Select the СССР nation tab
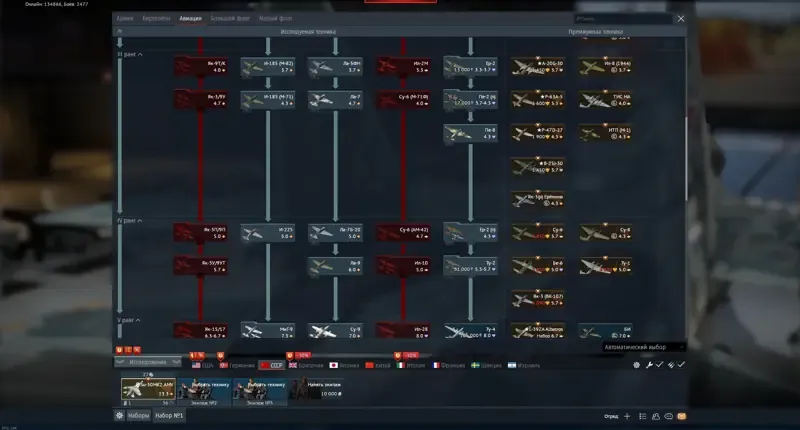This screenshot has height=430, width=800. tap(271, 365)
